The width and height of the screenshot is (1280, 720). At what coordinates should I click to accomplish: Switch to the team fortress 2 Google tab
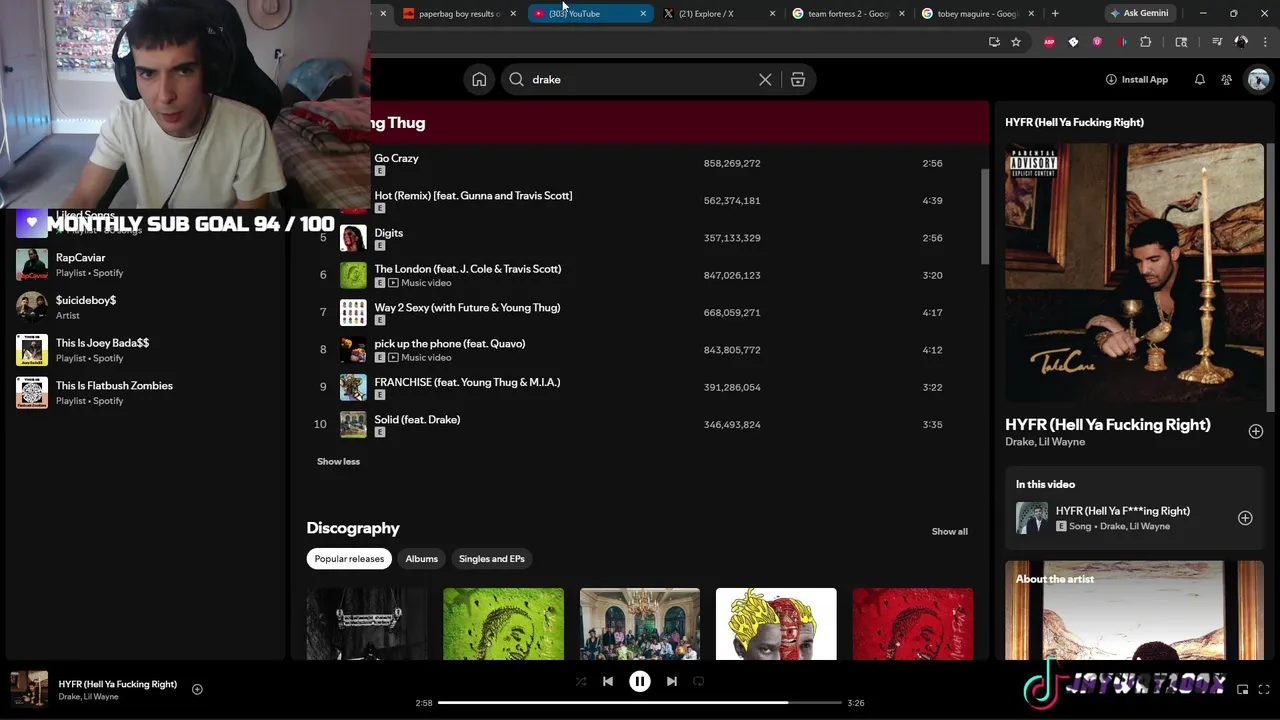click(850, 14)
